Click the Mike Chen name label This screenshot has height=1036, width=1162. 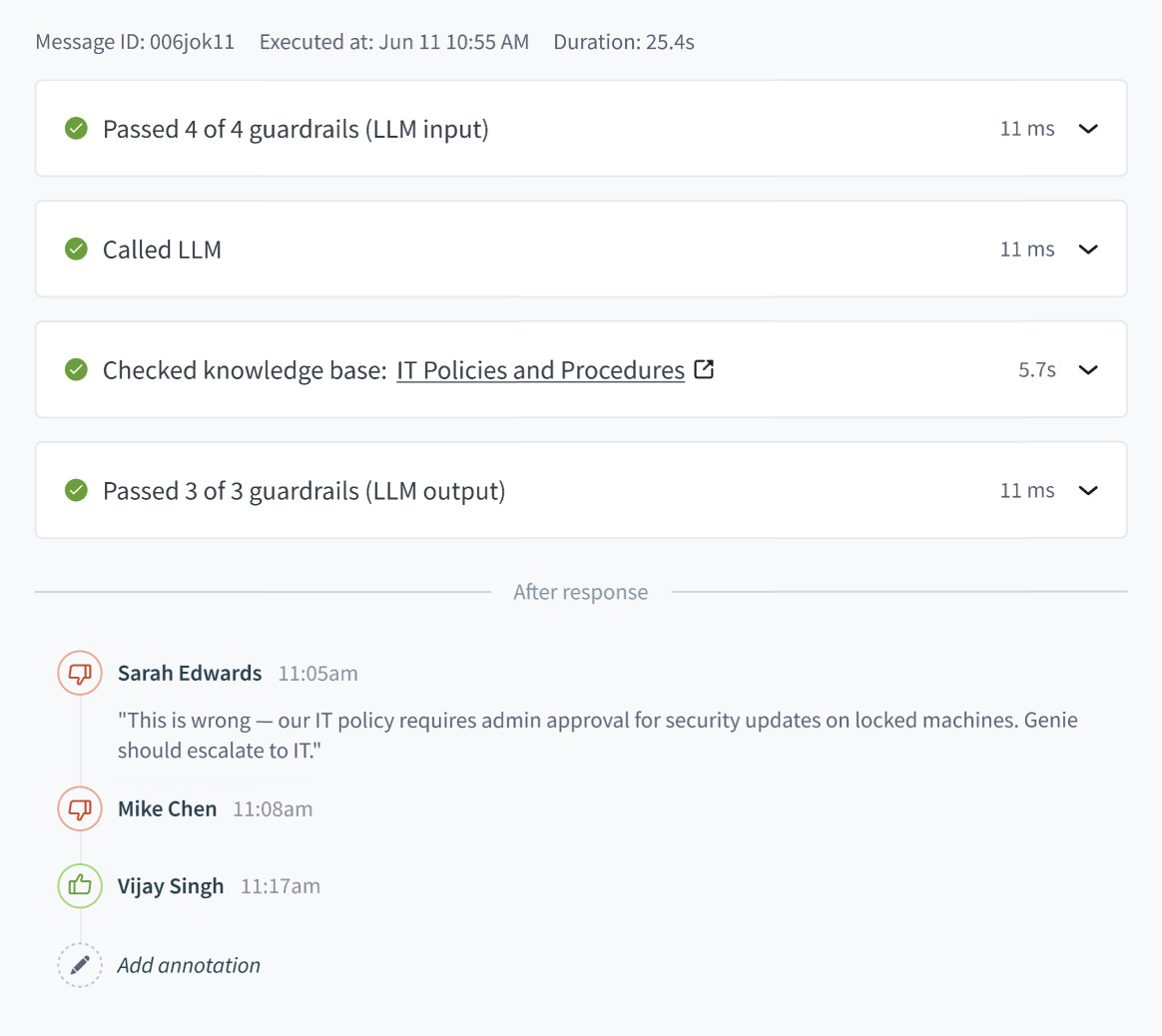click(x=168, y=808)
